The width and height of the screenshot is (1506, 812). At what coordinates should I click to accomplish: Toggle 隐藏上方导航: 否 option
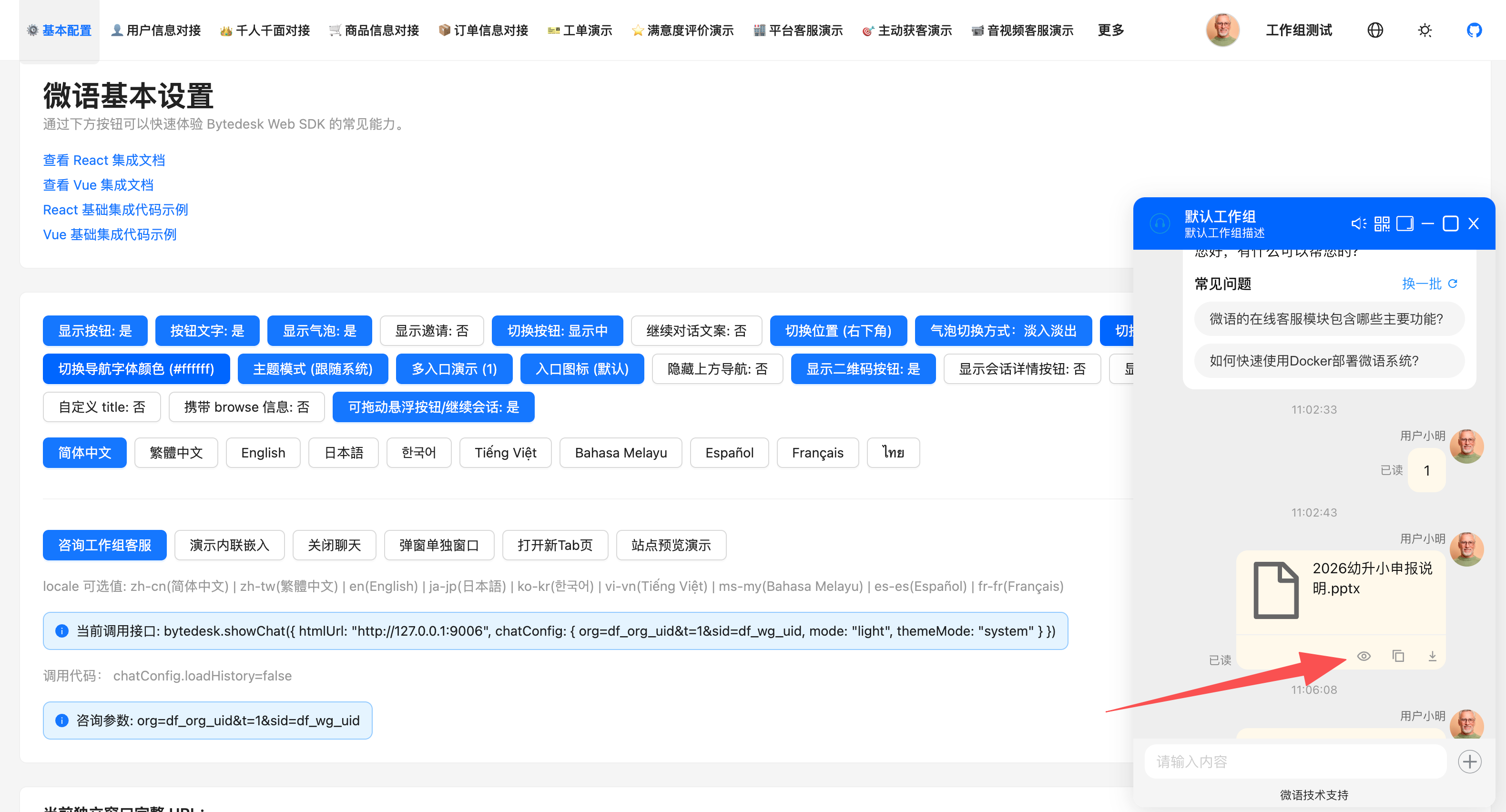pos(717,369)
